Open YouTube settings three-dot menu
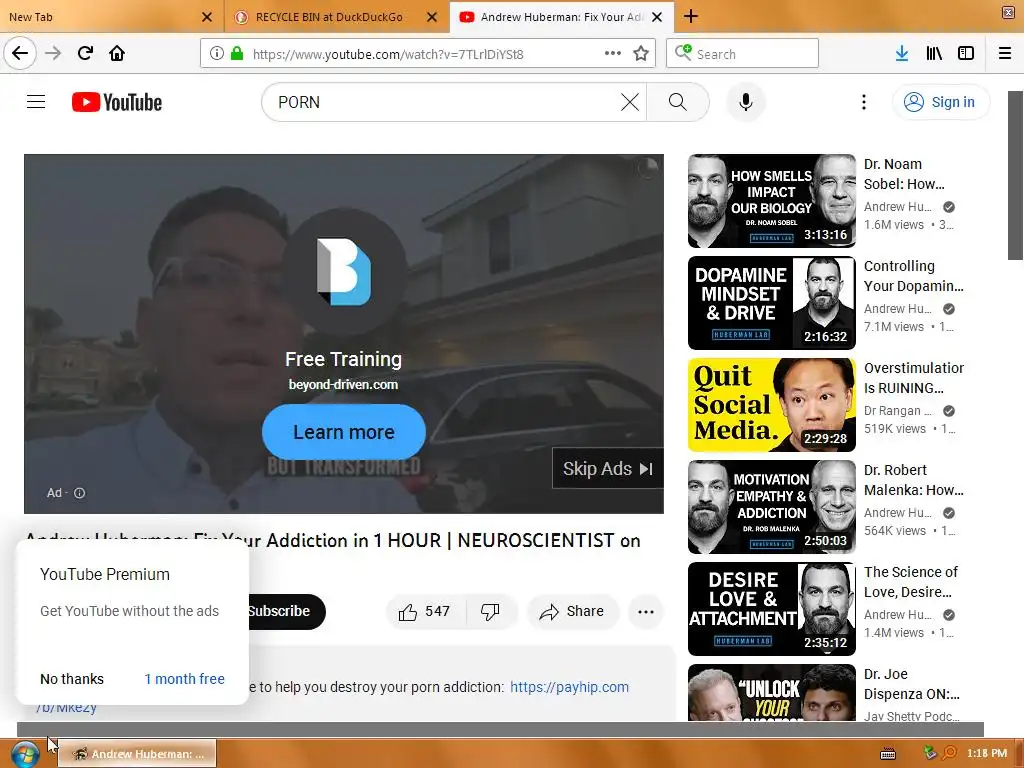Screen dimensions: 1024x768 tap(863, 102)
